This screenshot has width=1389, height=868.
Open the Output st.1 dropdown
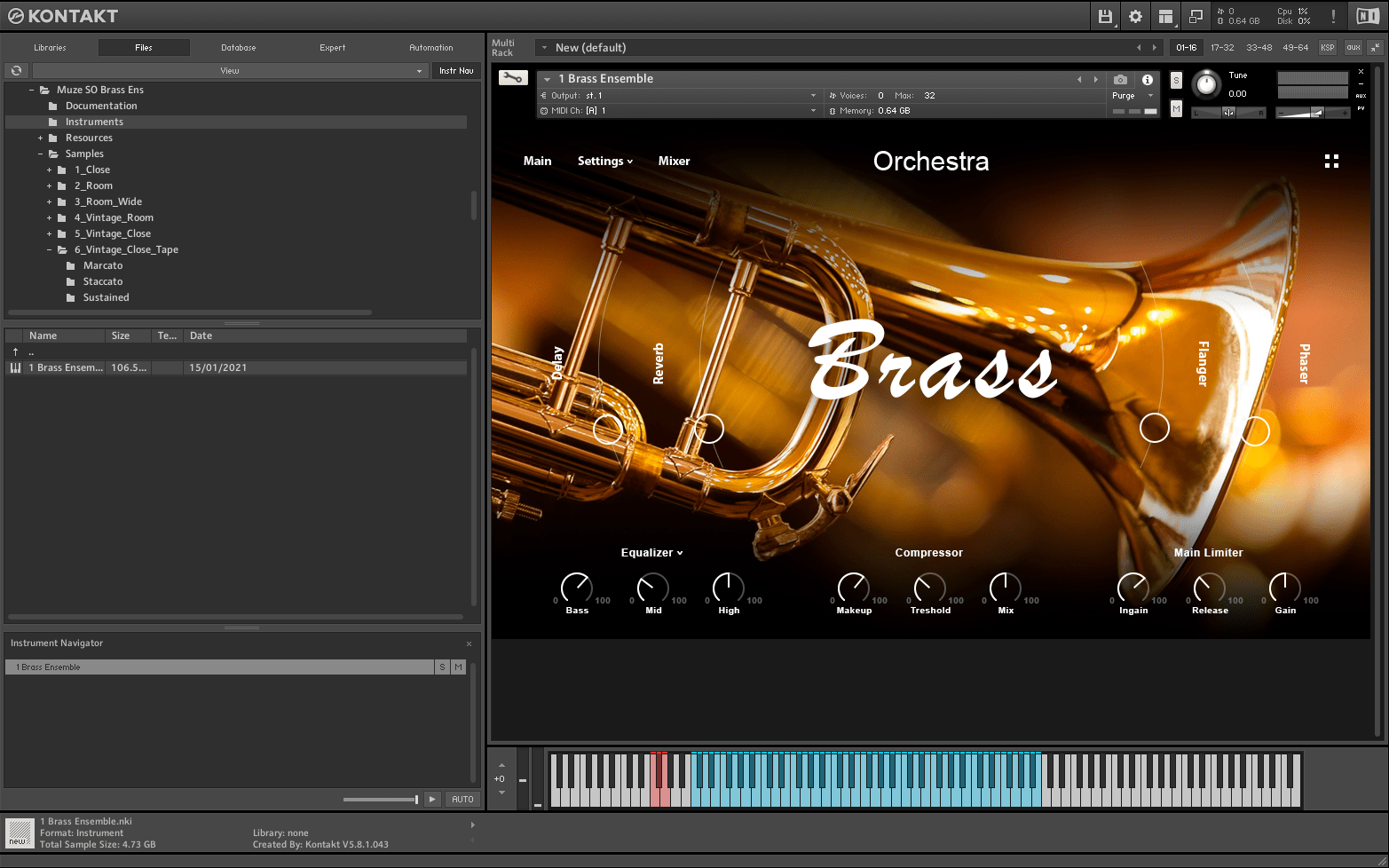679,95
